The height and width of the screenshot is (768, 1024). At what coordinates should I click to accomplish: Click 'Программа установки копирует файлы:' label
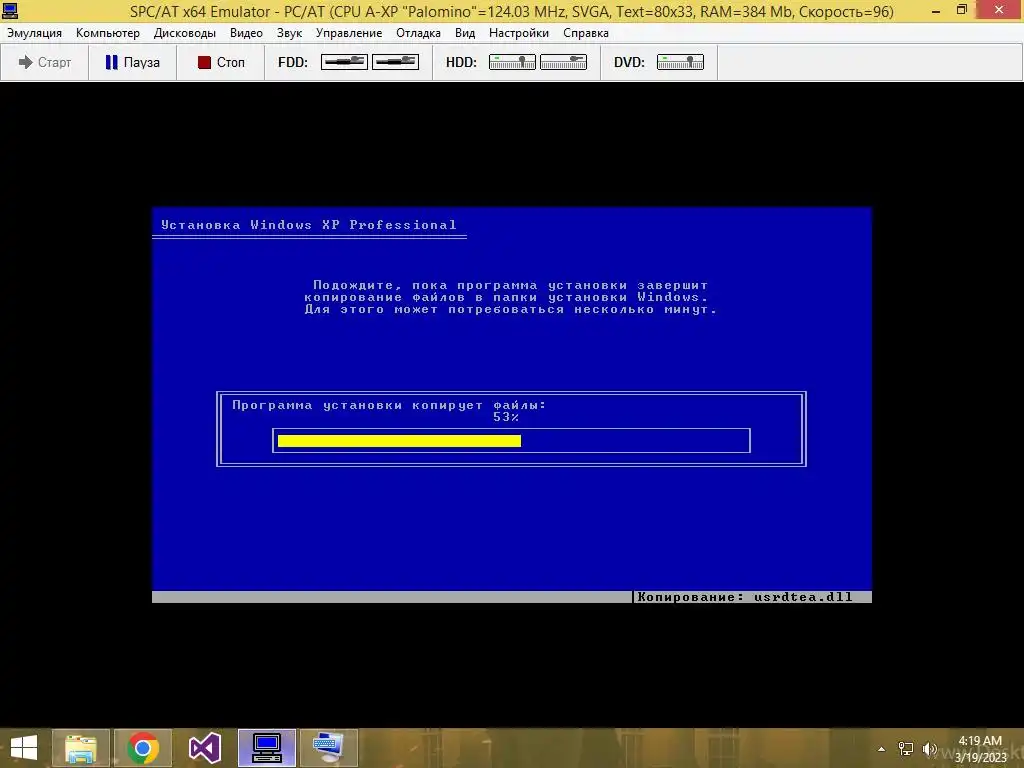click(x=389, y=405)
